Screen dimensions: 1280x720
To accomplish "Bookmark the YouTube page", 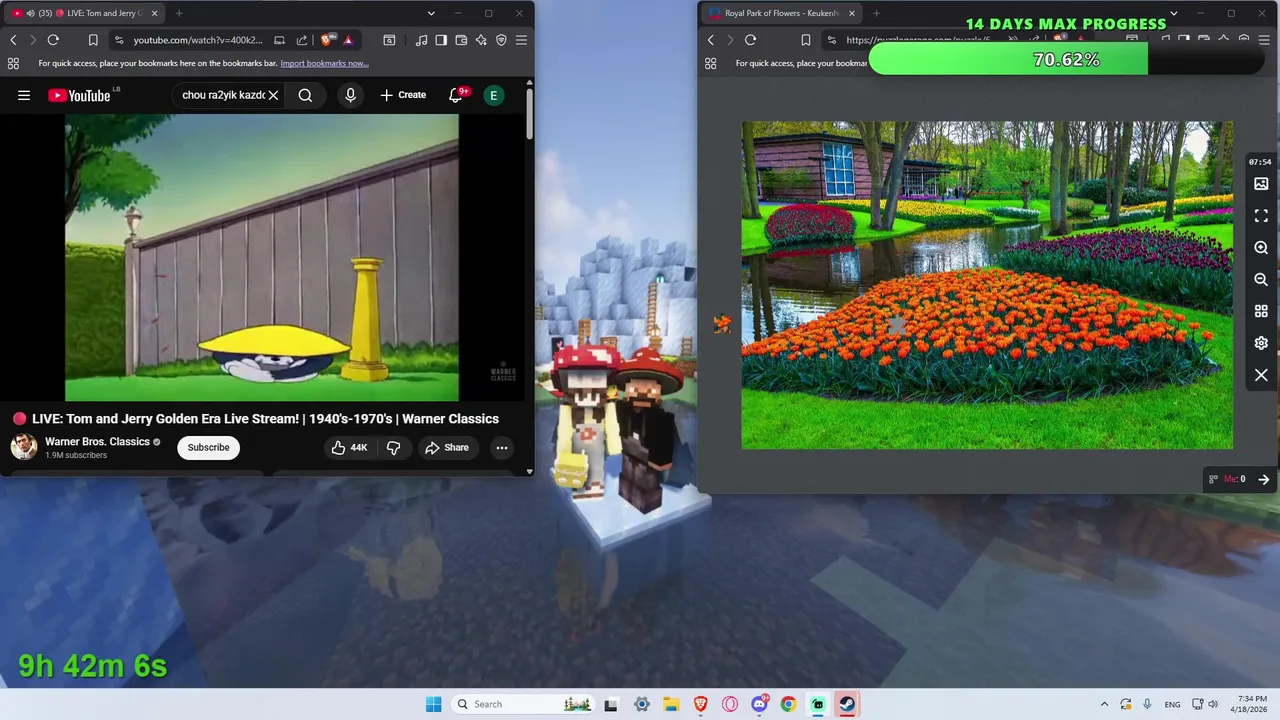I will pos(93,40).
